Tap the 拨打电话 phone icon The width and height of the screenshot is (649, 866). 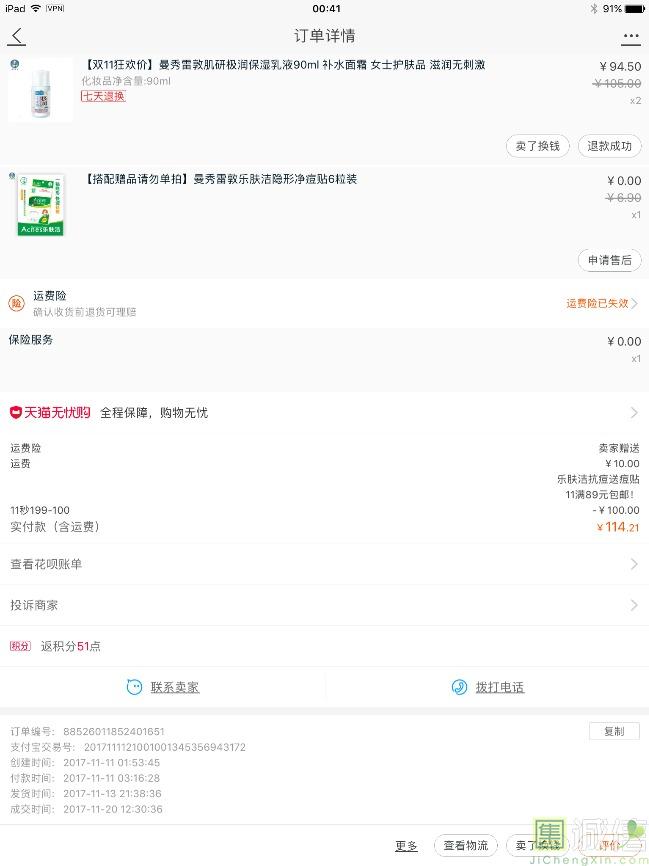point(459,687)
